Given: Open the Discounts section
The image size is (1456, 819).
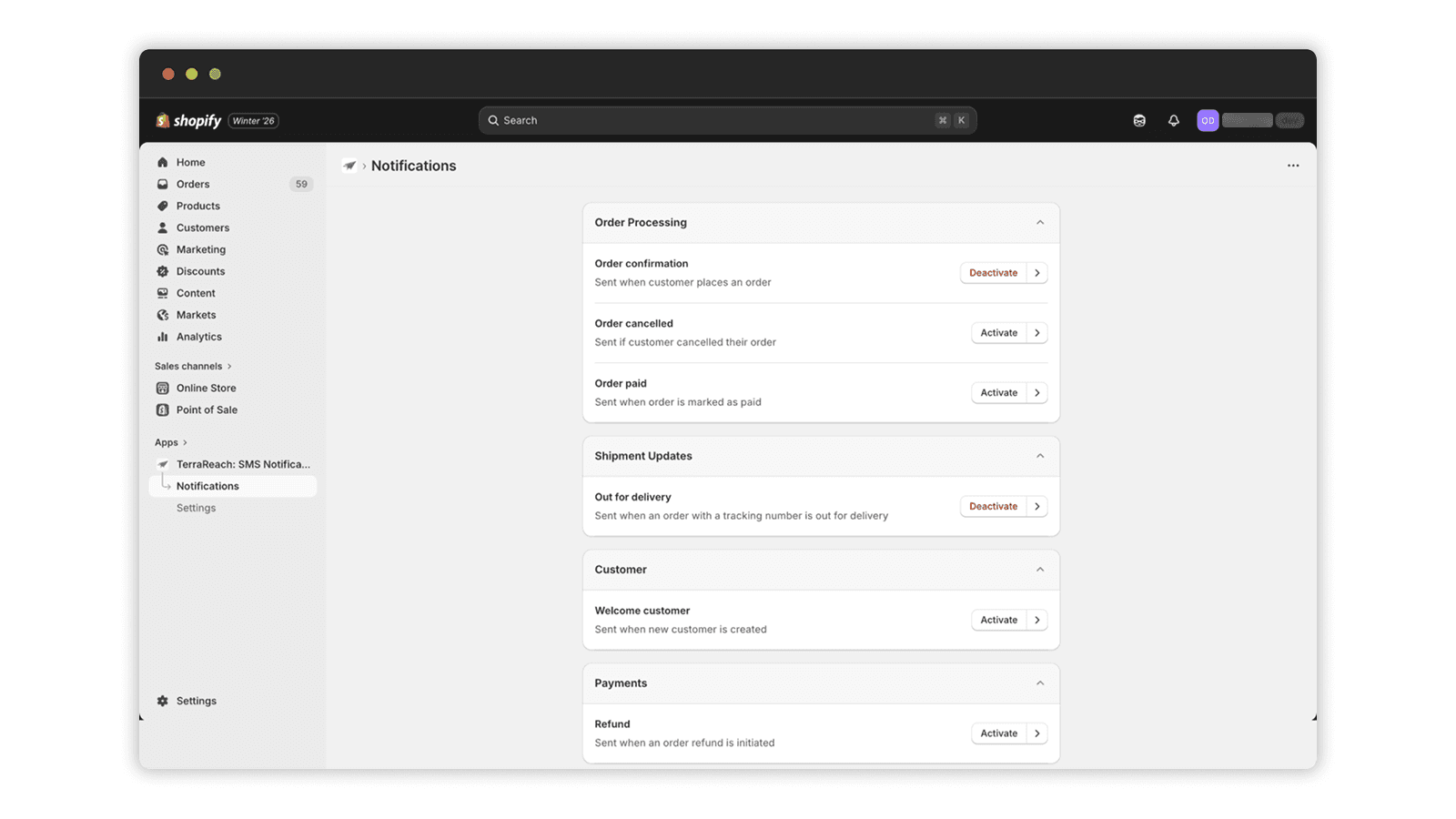Looking at the screenshot, I should pyautogui.click(x=200, y=271).
